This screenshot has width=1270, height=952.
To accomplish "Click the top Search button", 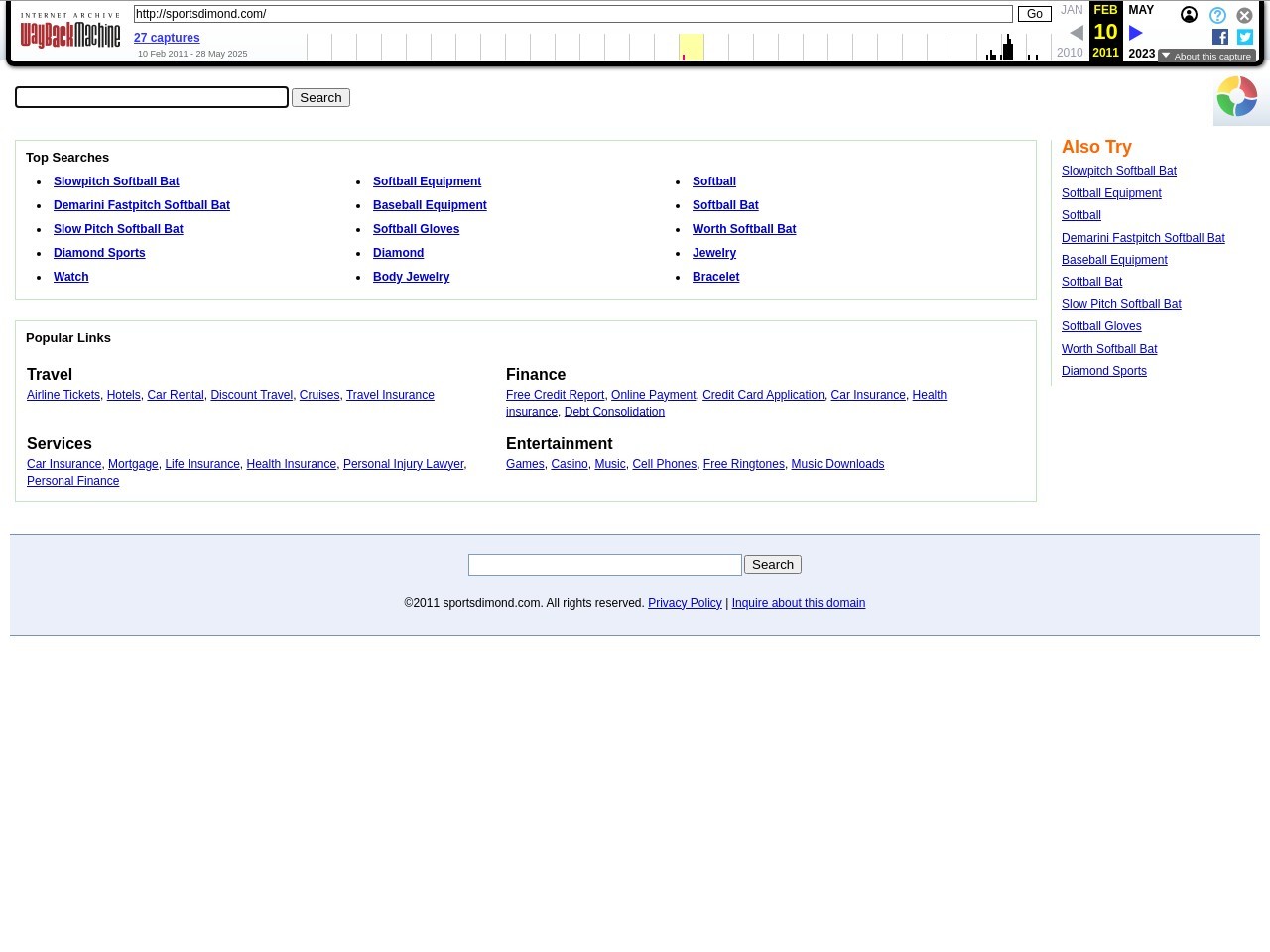I will [320, 97].
